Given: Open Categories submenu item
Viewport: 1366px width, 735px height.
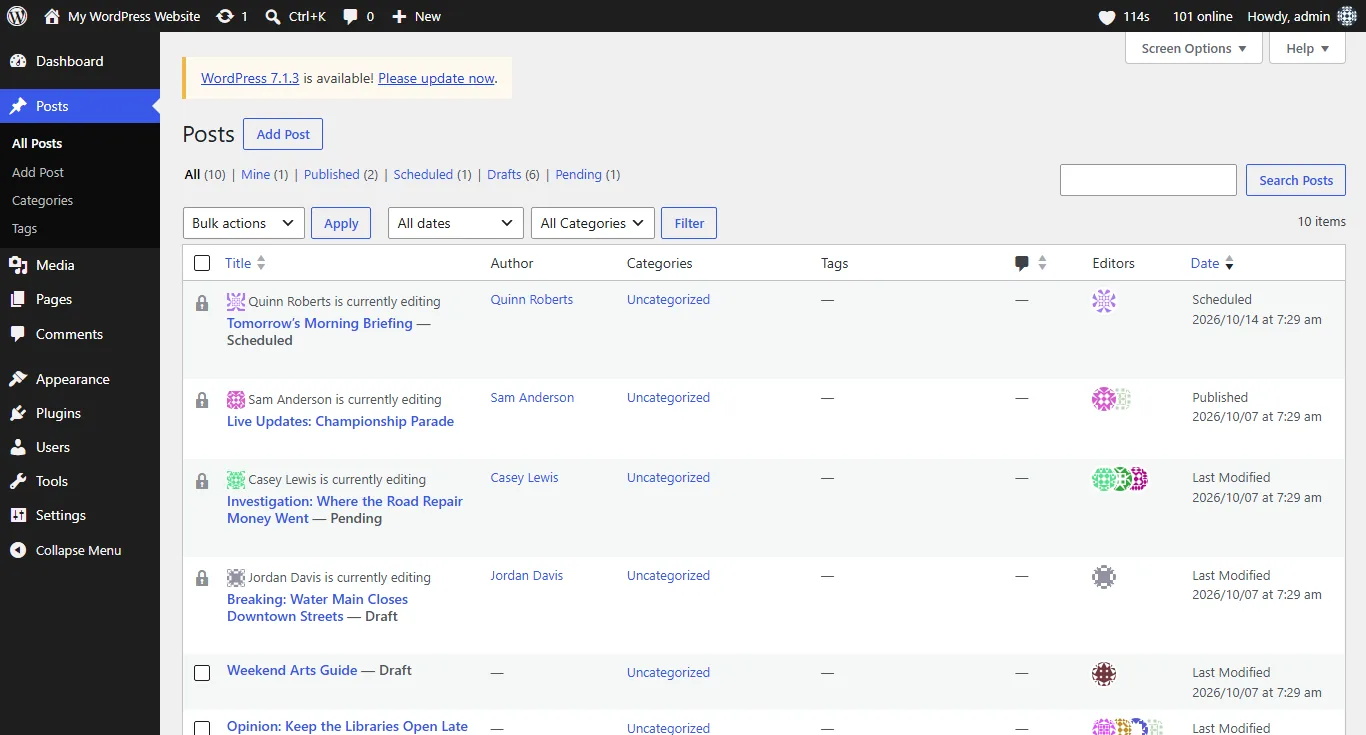Looking at the screenshot, I should (42, 200).
